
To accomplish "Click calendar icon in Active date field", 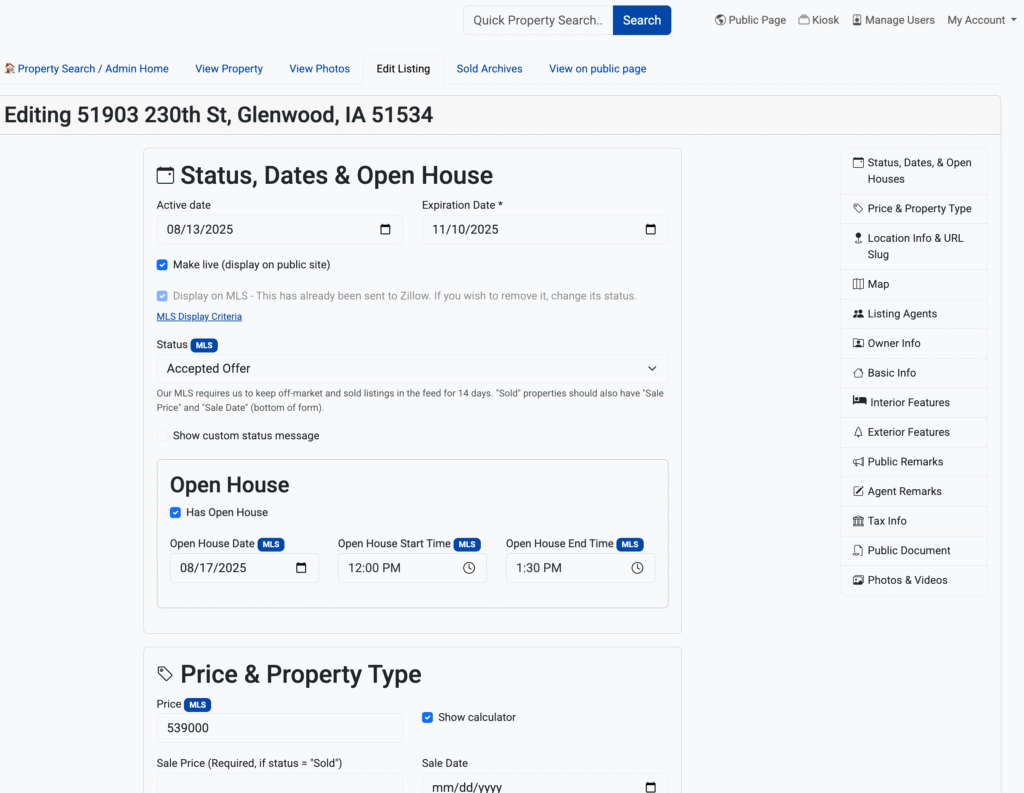I will pos(386,230).
